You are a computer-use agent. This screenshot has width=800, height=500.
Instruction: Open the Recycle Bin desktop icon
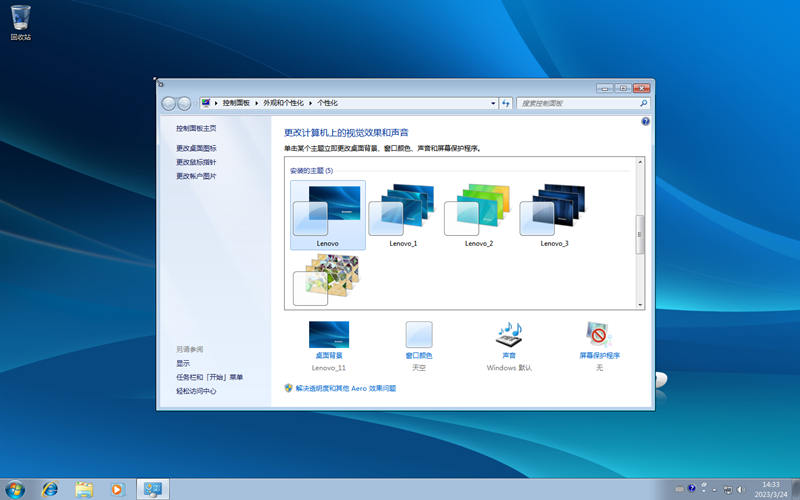[20, 22]
